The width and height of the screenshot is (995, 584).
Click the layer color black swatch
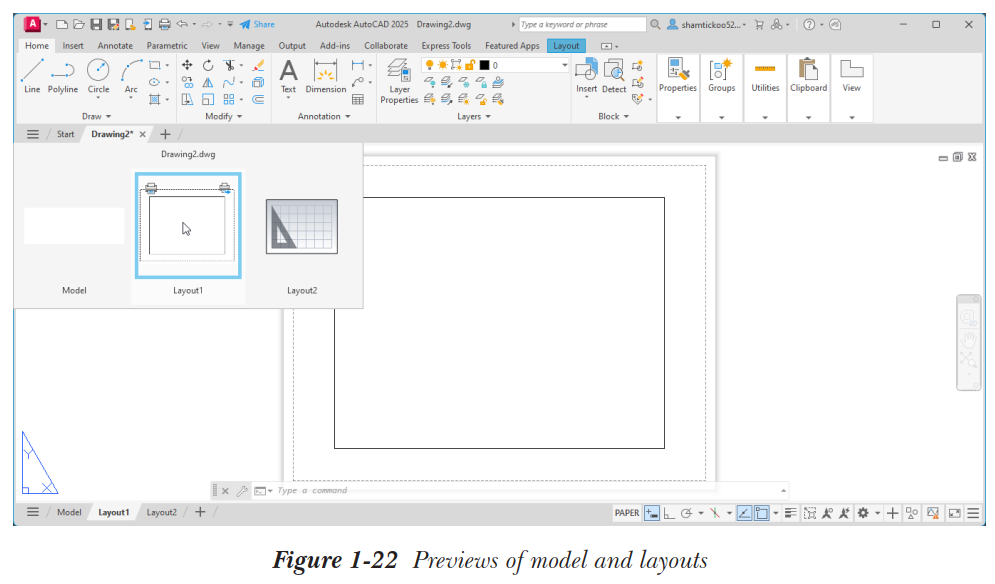click(485, 65)
